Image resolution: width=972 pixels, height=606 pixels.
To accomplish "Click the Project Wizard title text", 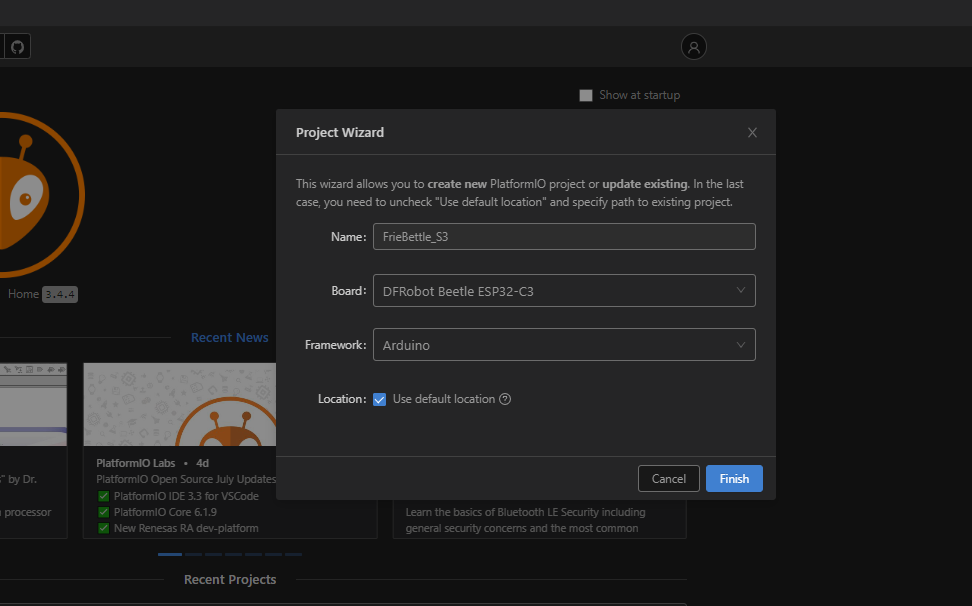I will pyautogui.click(x=340, y=133).
